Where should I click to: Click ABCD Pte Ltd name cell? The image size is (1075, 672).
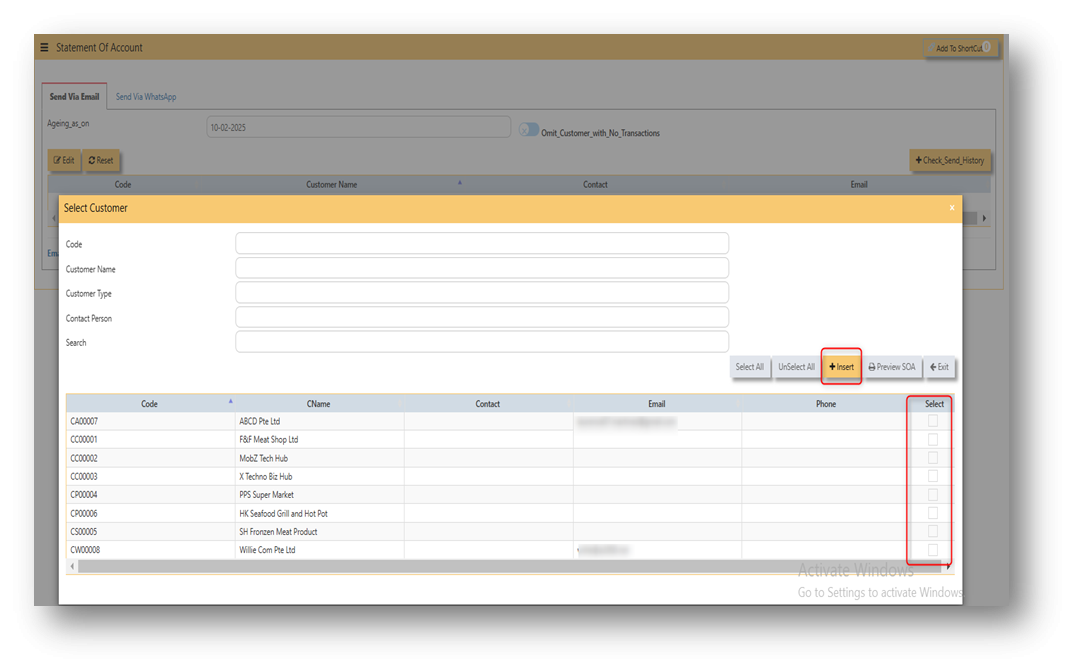point(319,421)
